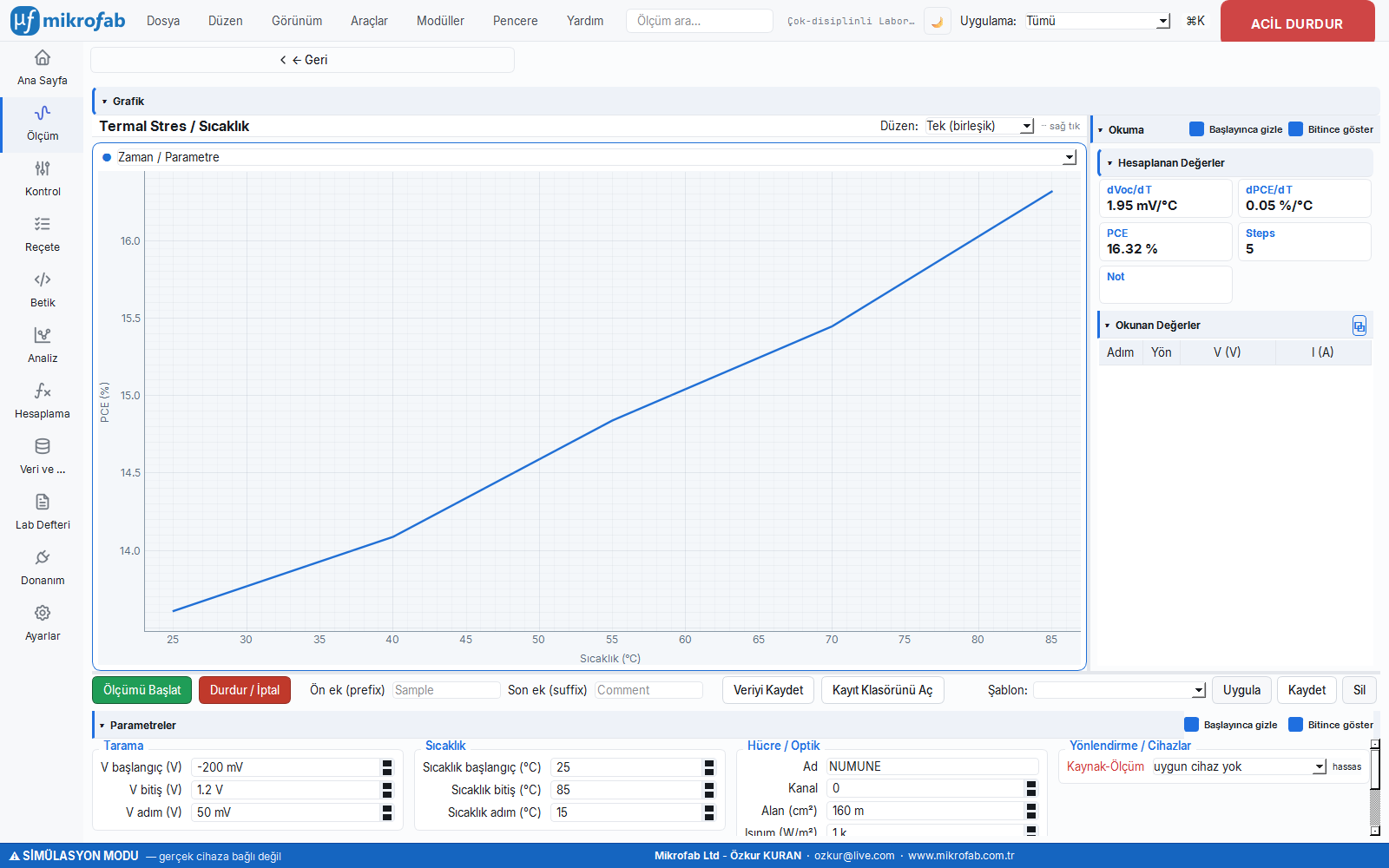Open Ana Sayfa home icon
1389x868 pixels.
42,58
